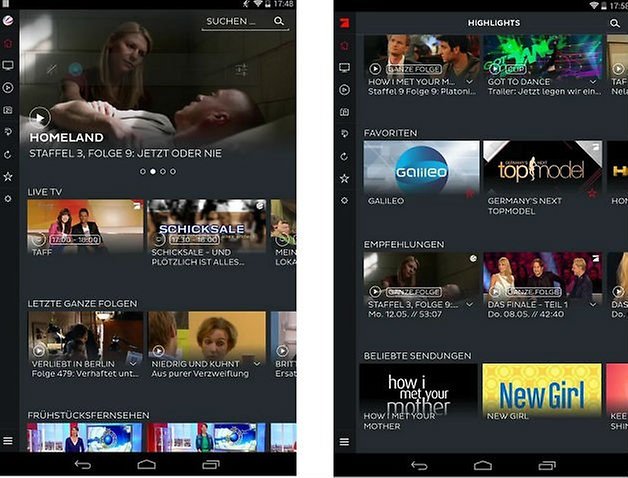
Task: Select the circled play sidebar icon on the Highlights screen
Action: (344, 90)
